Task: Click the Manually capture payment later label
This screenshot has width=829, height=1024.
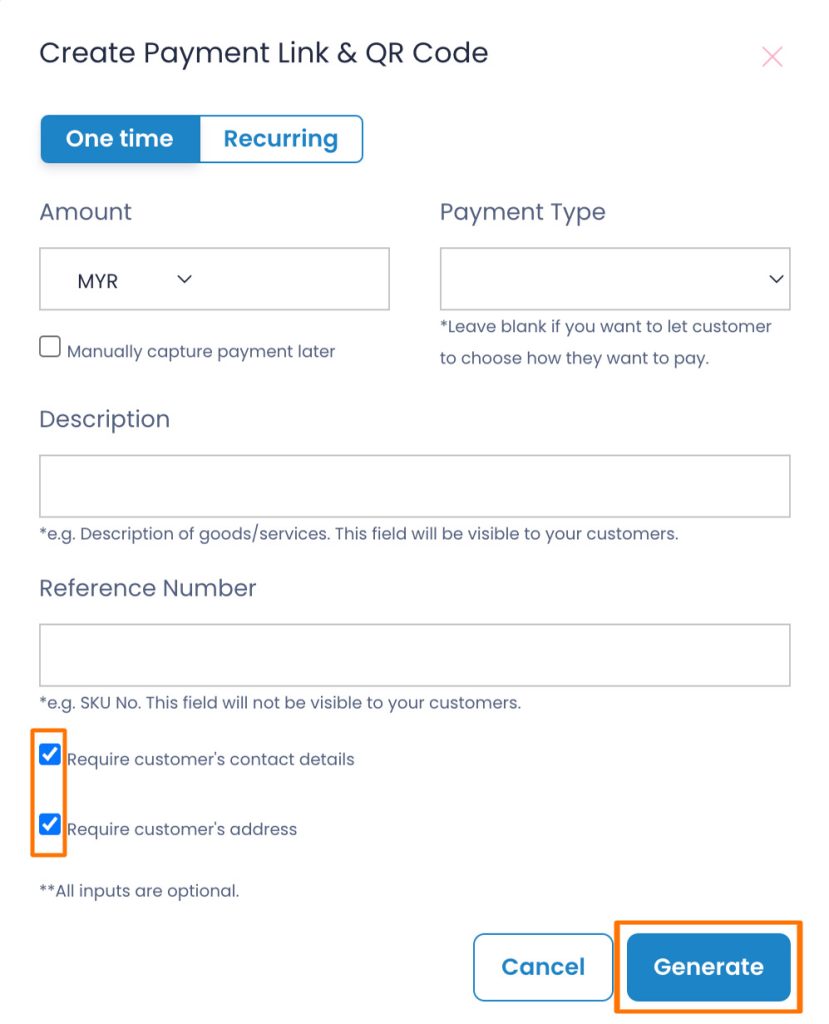Action: pos(201,351)
